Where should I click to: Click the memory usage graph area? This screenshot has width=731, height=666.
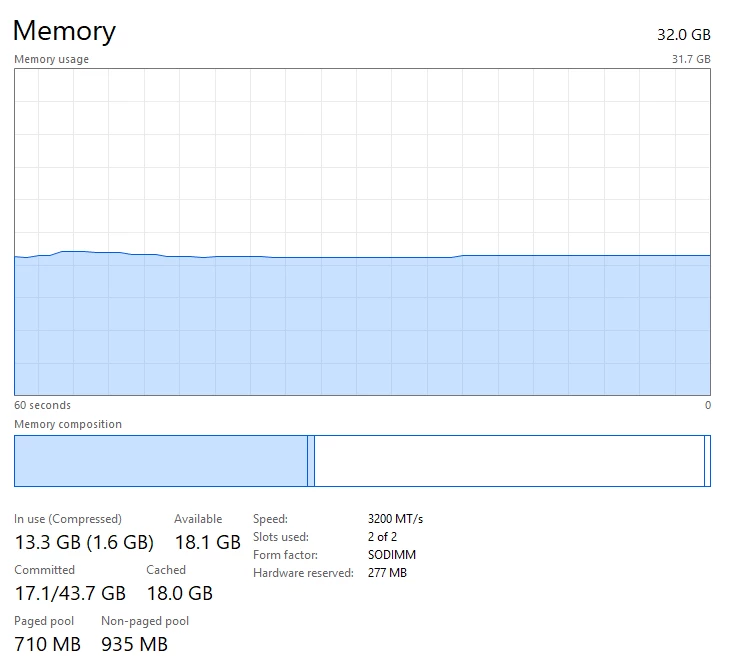coord(362,232)
